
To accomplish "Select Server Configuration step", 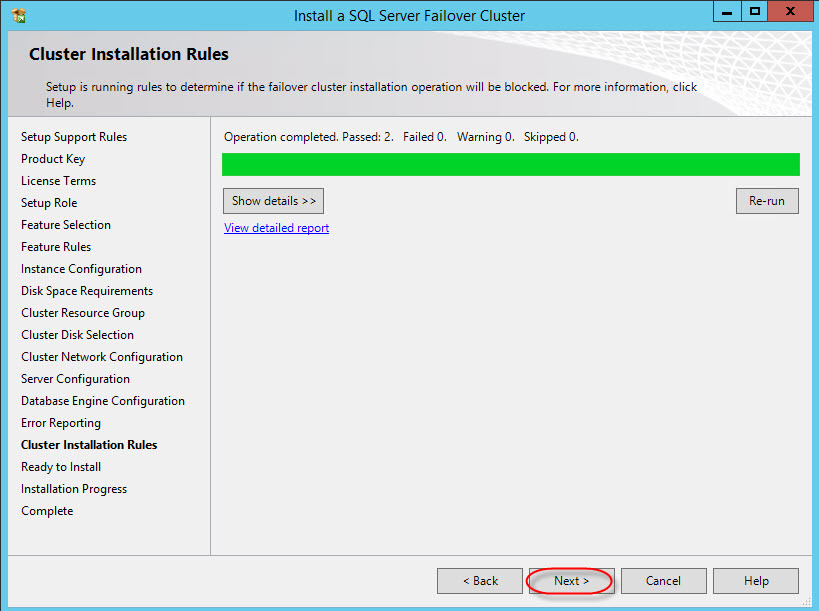I will (x=75, y=379).
